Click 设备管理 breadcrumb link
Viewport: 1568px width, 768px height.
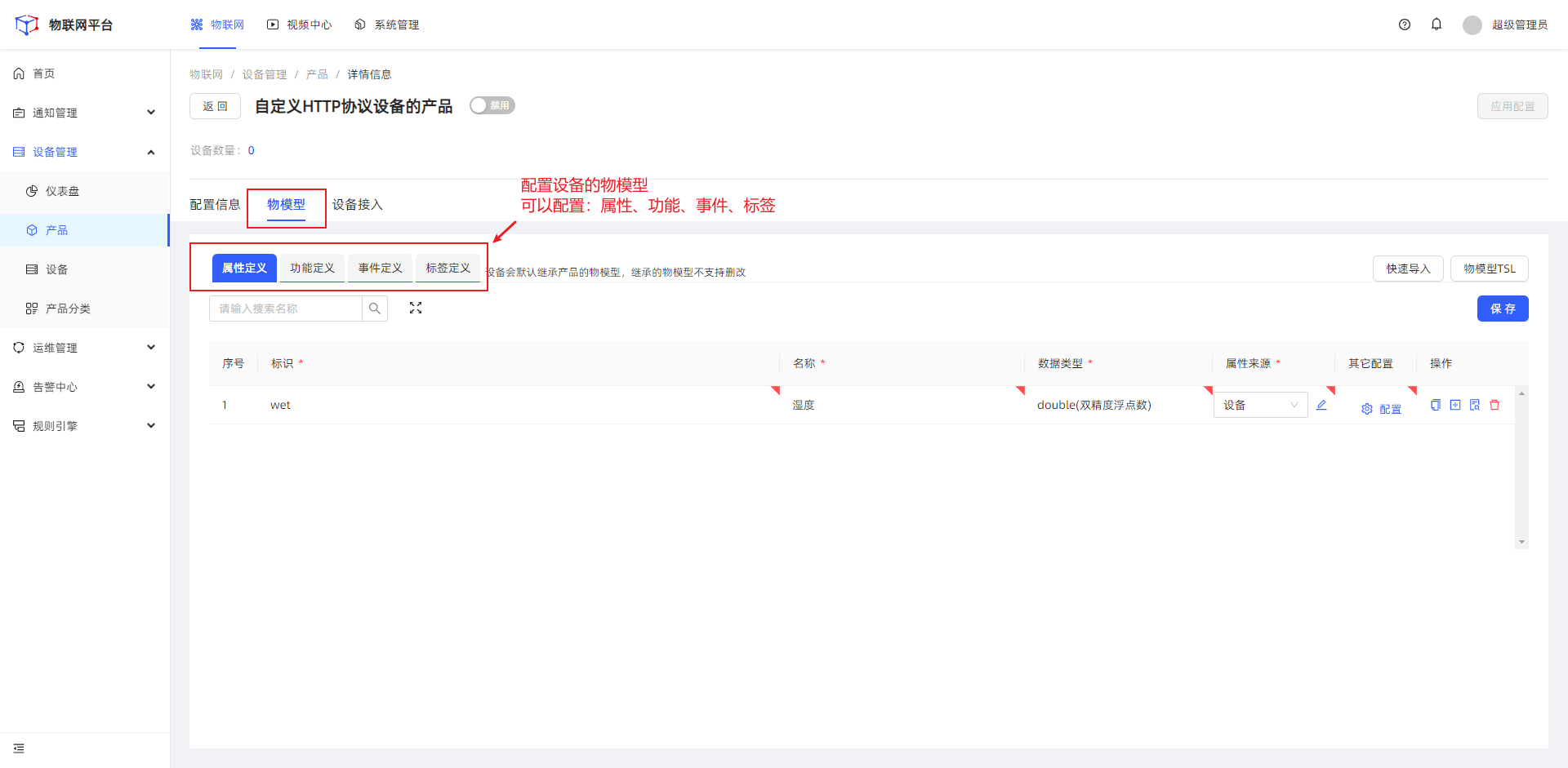265,74
